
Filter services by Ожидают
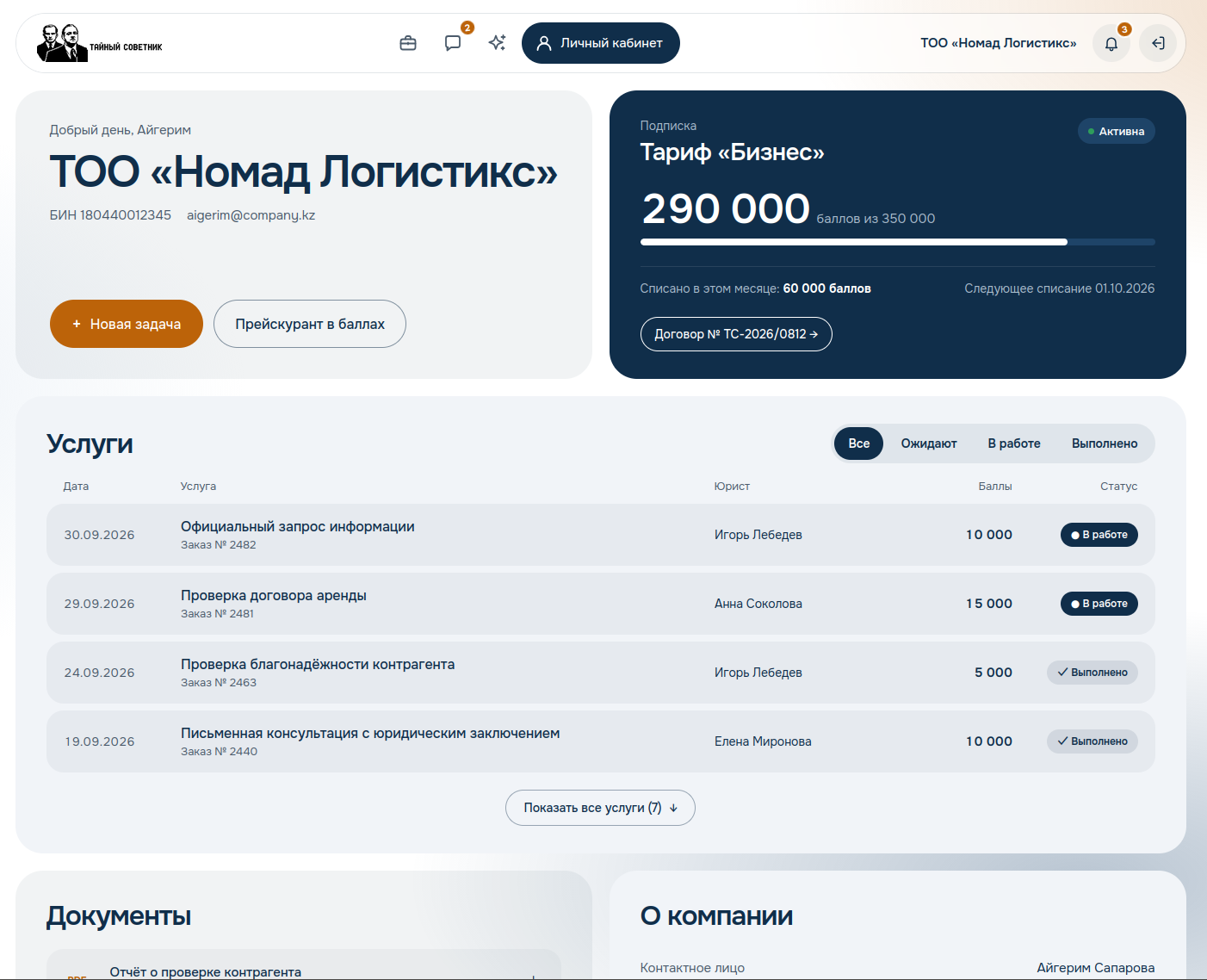point(929,443)
